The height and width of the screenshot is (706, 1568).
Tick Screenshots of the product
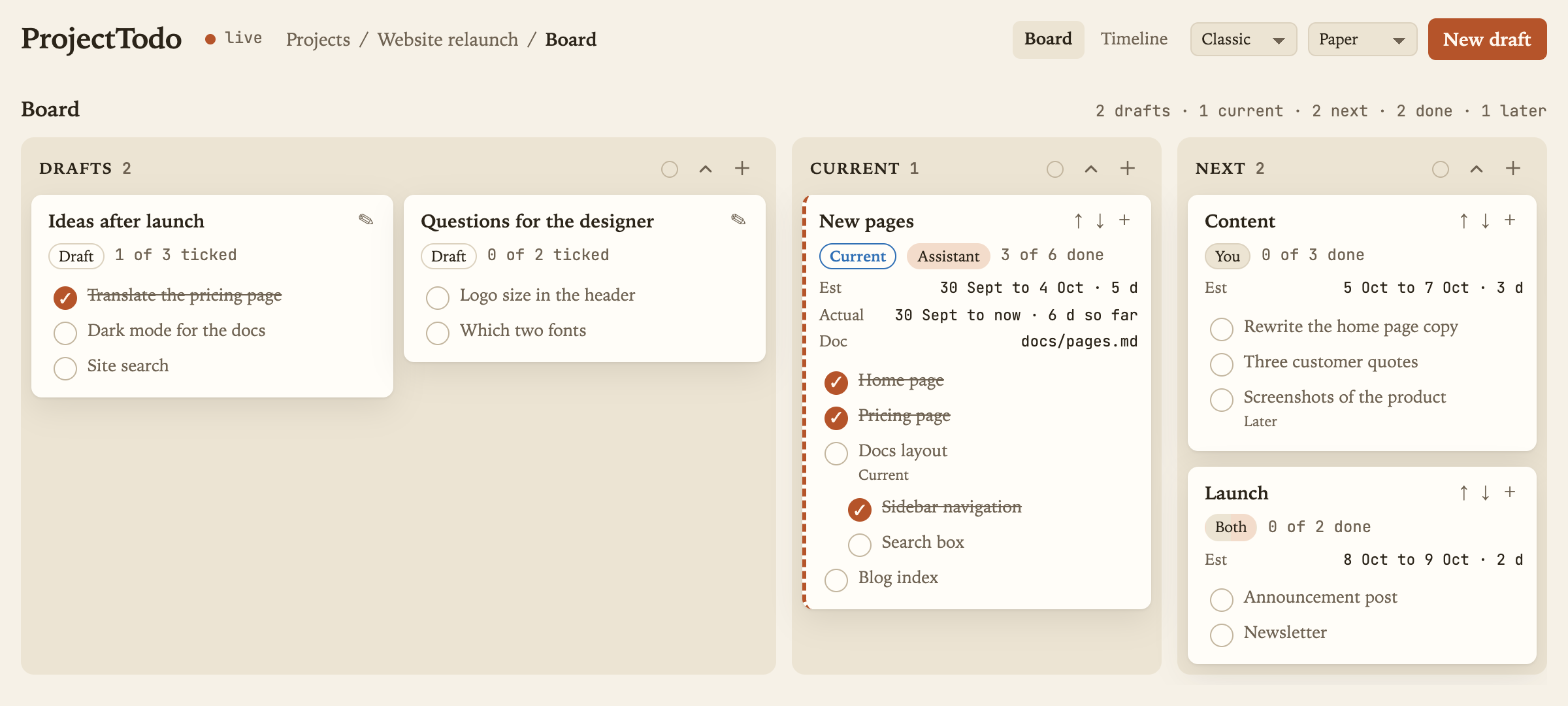(1222, 399)
